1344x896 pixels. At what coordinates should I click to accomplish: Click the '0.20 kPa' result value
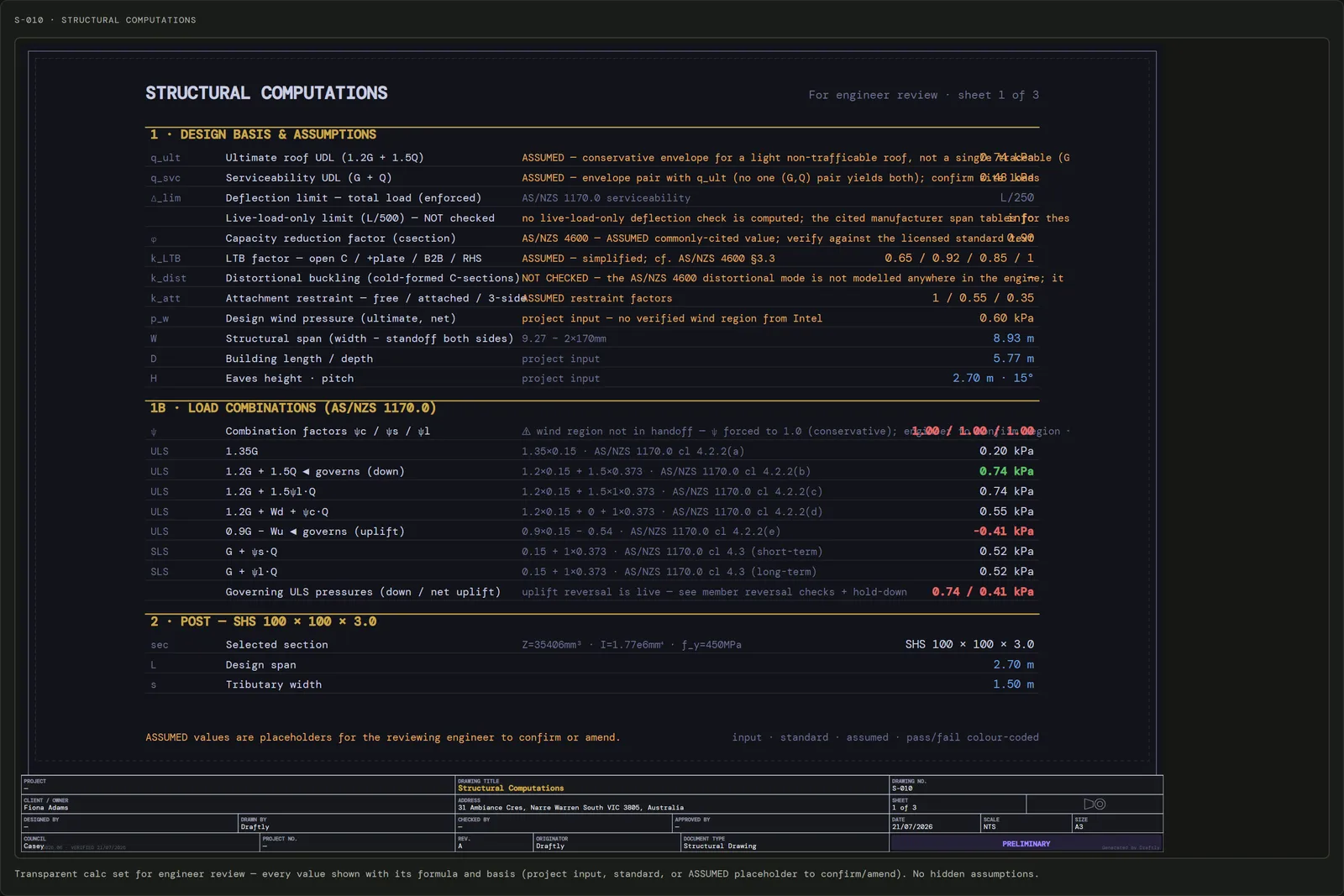click(1006, 451)
